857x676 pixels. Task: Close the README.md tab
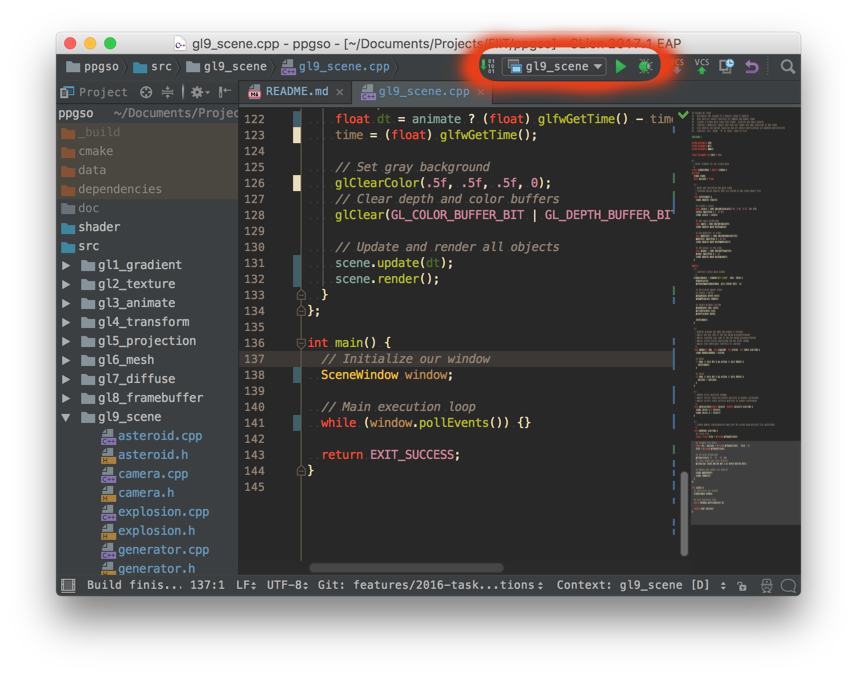point(340,92)
